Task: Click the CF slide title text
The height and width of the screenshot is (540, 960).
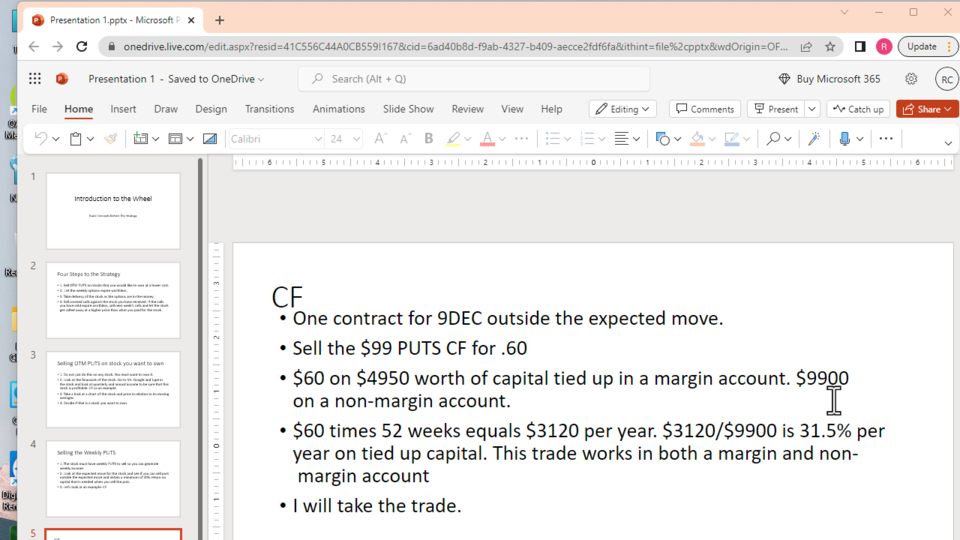Action: point(287,297)
